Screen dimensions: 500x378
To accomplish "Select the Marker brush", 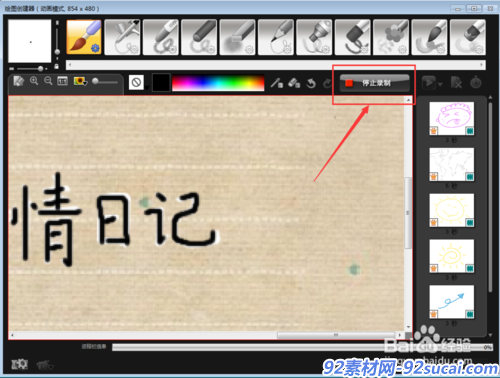I will (314, 37).
